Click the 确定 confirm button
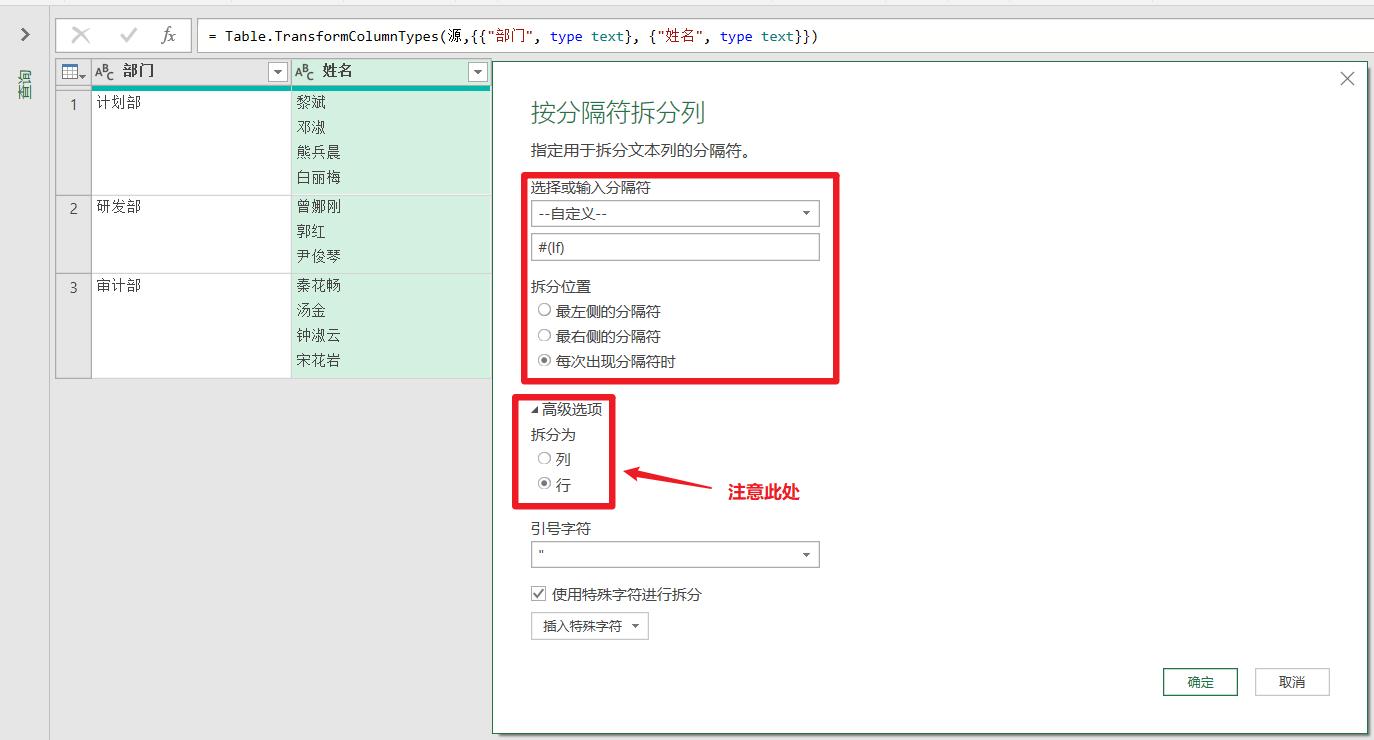This screenshot has height=740, width=1374. [1199, 681]
